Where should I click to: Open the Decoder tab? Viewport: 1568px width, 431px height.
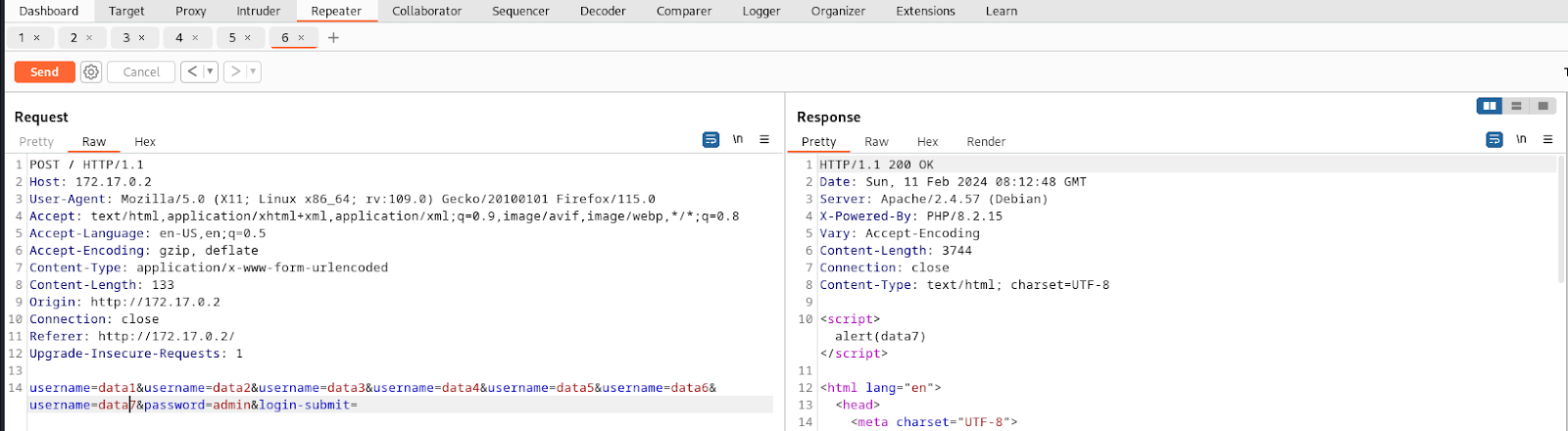tap(603, 11)
